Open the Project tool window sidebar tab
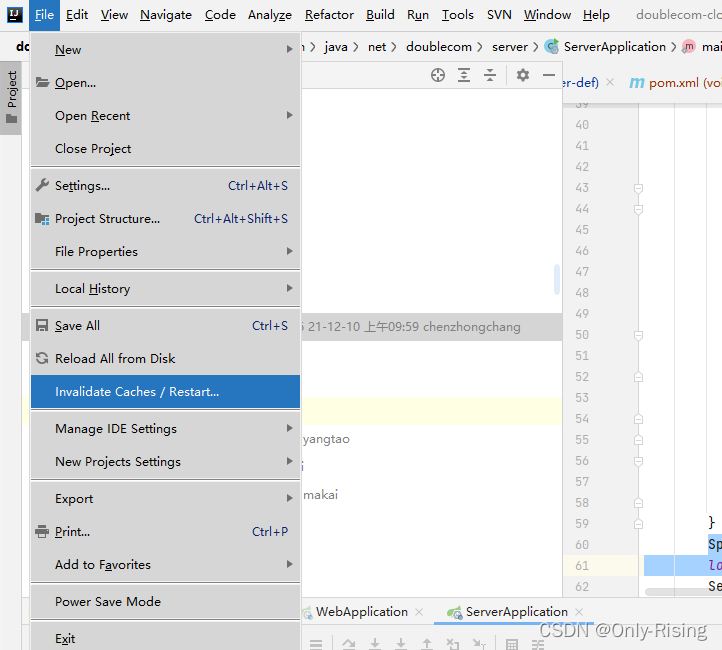Image resolution: width=722 pixels, height=650 pixels. pyautogui.click(x=11, y=98)
